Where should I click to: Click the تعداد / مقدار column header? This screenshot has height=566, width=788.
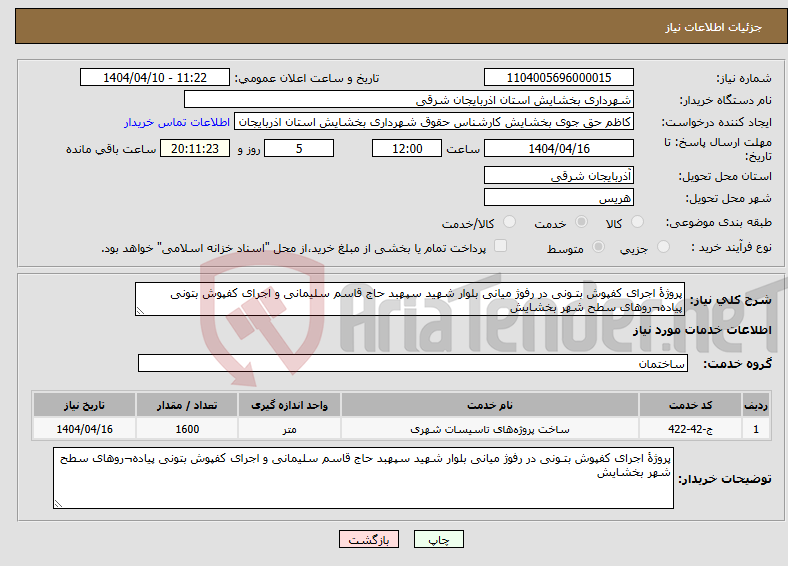187,405
